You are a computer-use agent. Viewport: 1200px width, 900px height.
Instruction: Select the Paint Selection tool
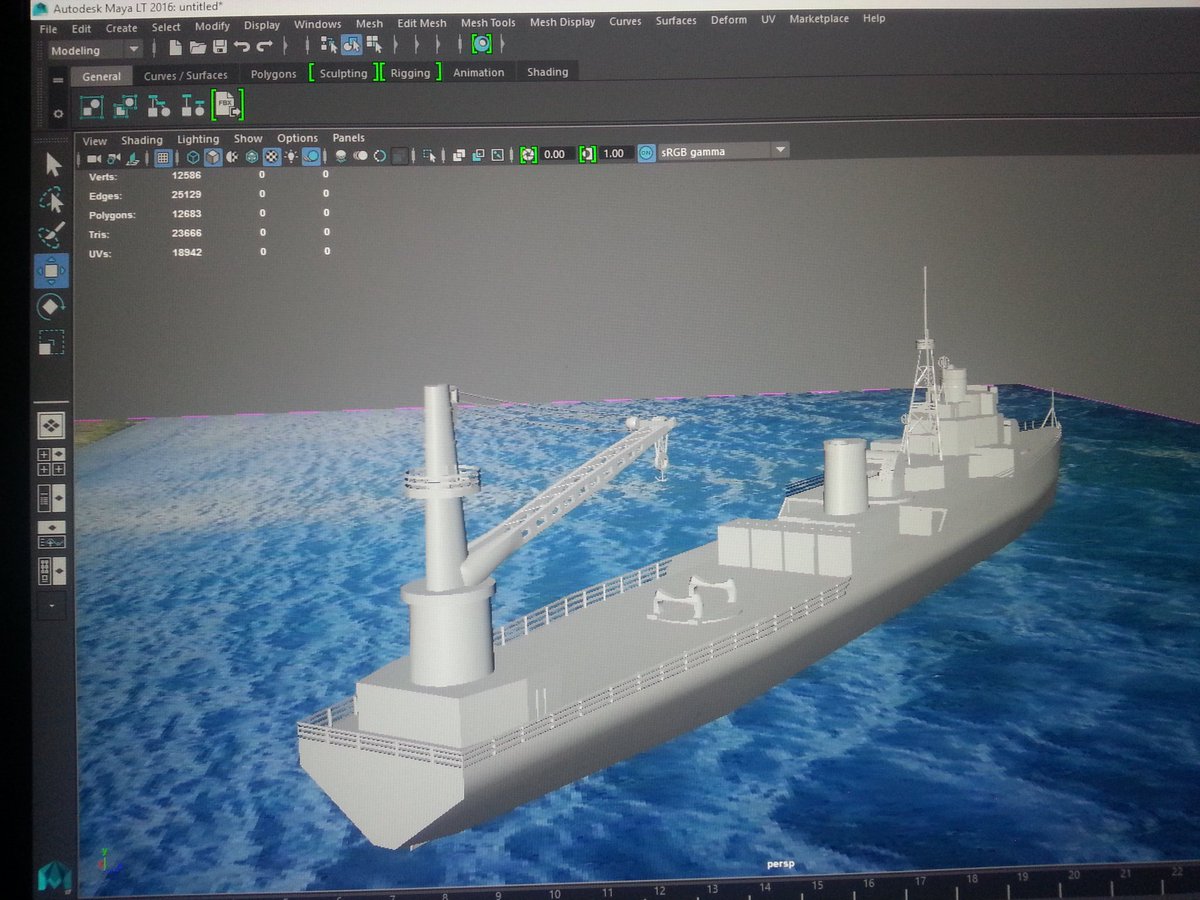point(51,236)
